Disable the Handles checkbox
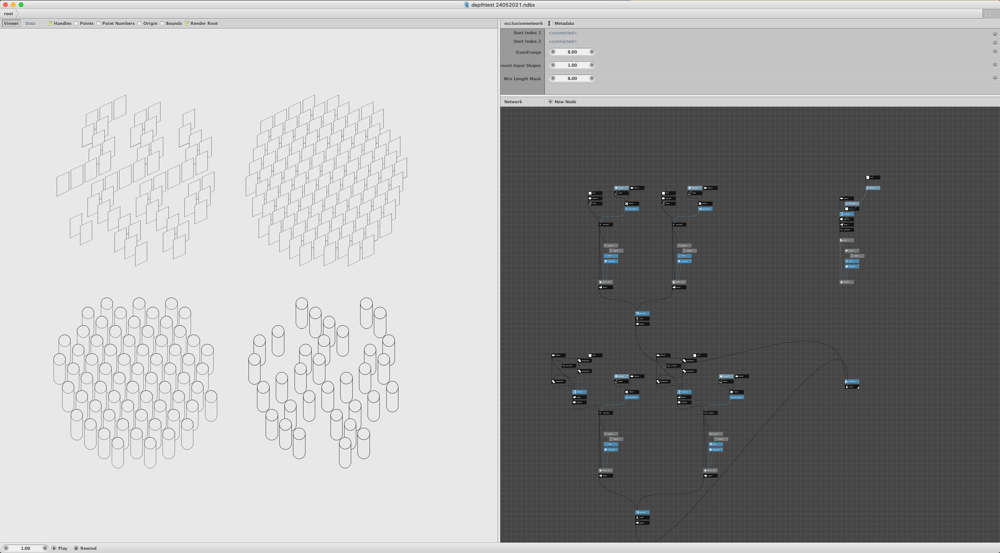Image resolution: width=1000 pixels, height=553 pixels. (x=50, y=24)
